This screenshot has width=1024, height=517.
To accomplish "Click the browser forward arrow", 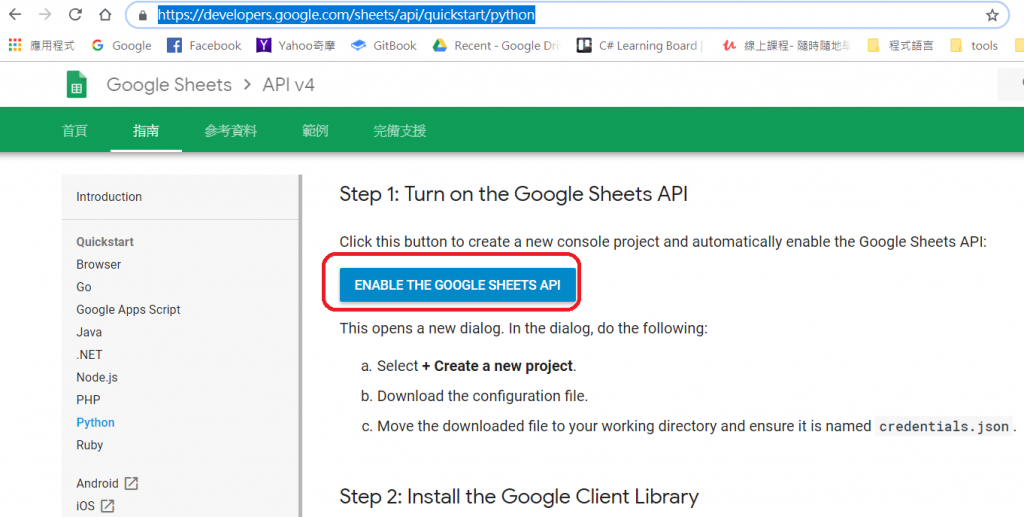I will (45, 14).
